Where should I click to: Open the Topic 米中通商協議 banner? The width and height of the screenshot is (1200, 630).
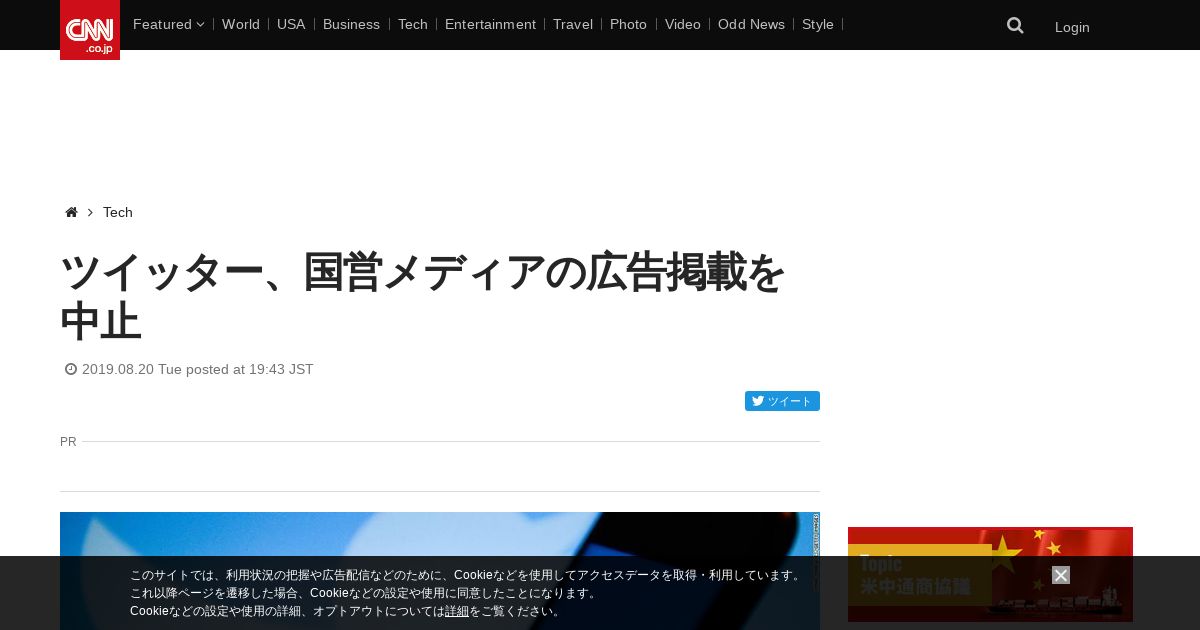[990, 574]
